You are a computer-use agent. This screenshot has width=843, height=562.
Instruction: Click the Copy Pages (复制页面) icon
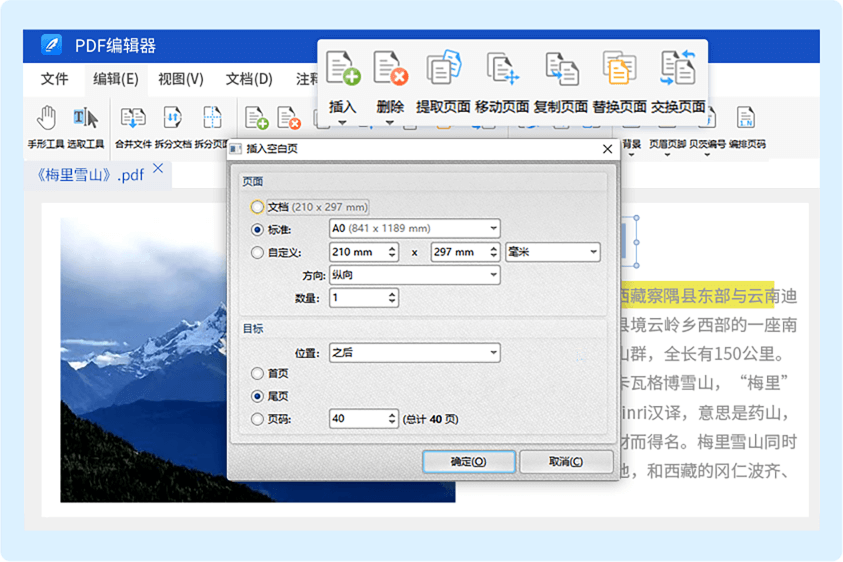click(x=561, y=69)
